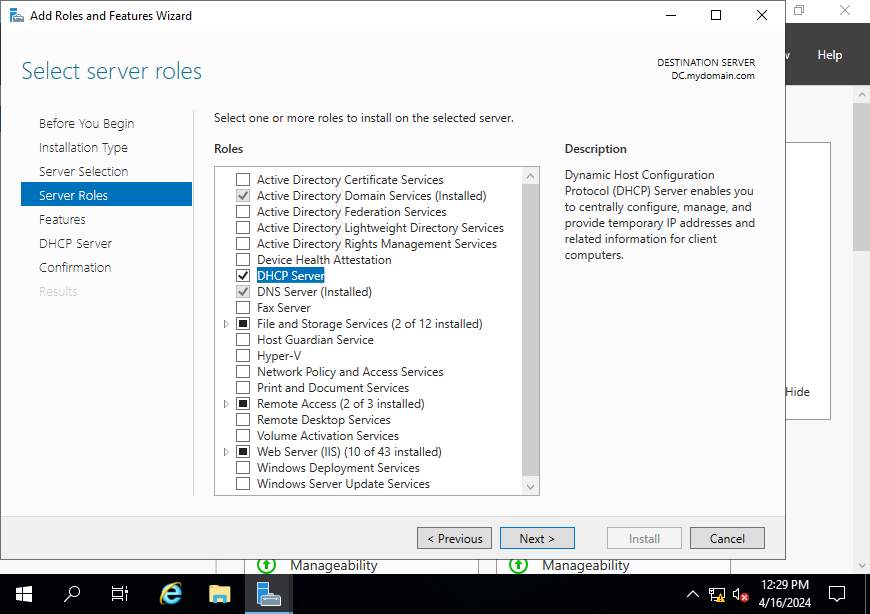Check Print and Document Services
The image size is (870, 614).
click(x=243, y=388)
